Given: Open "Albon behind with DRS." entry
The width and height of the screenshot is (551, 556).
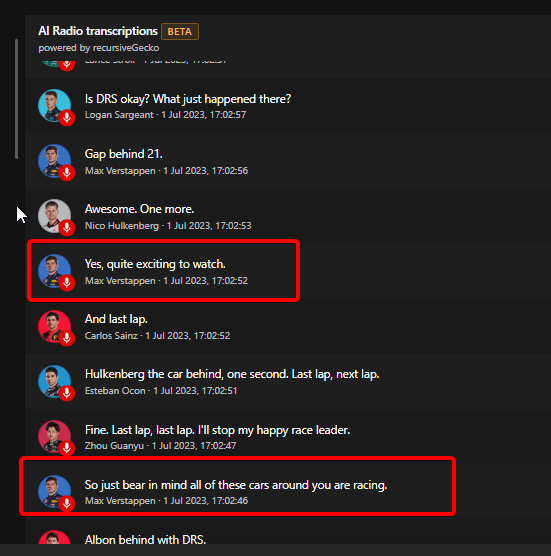Looking at the screenshot, I should coord(145,540).
